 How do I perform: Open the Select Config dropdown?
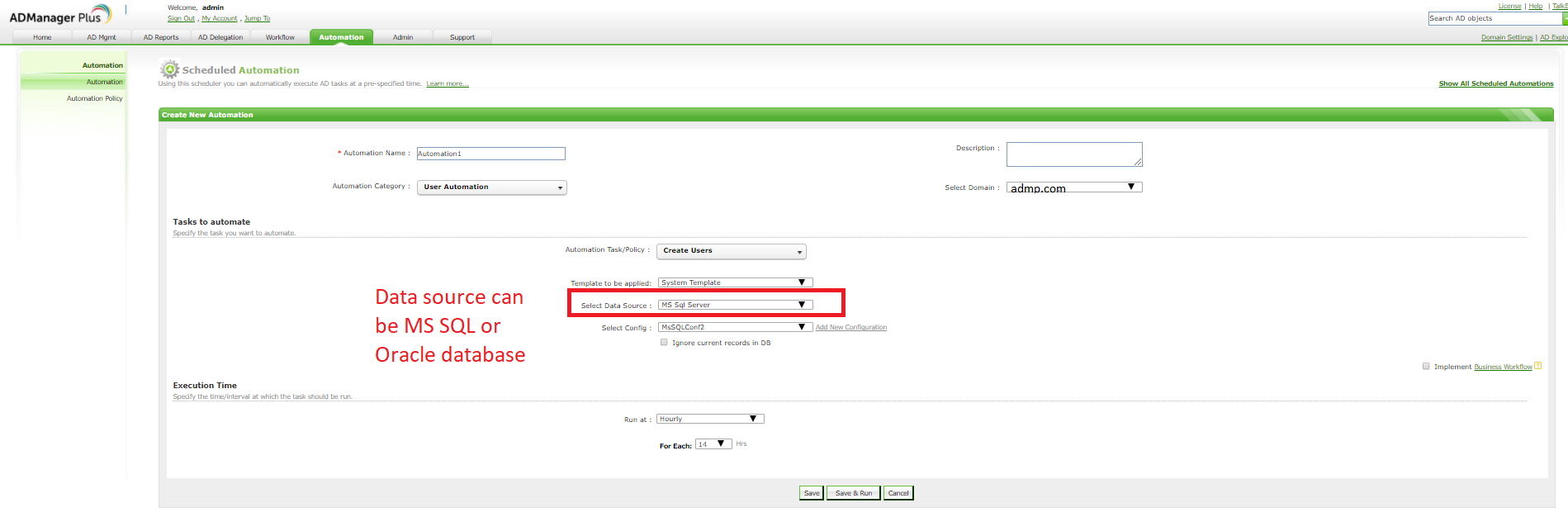pyautogui.click(x=735, y=327)
